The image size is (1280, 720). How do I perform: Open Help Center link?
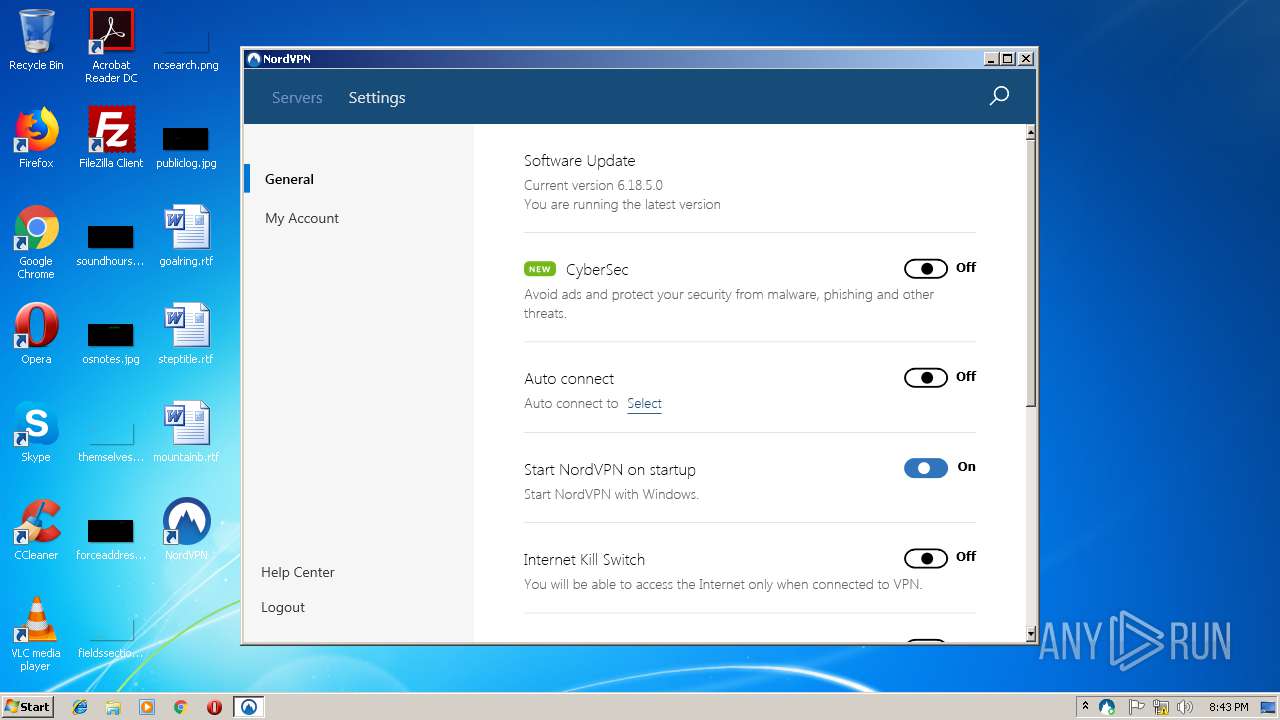pyautogui.click(x=298, y=572)
